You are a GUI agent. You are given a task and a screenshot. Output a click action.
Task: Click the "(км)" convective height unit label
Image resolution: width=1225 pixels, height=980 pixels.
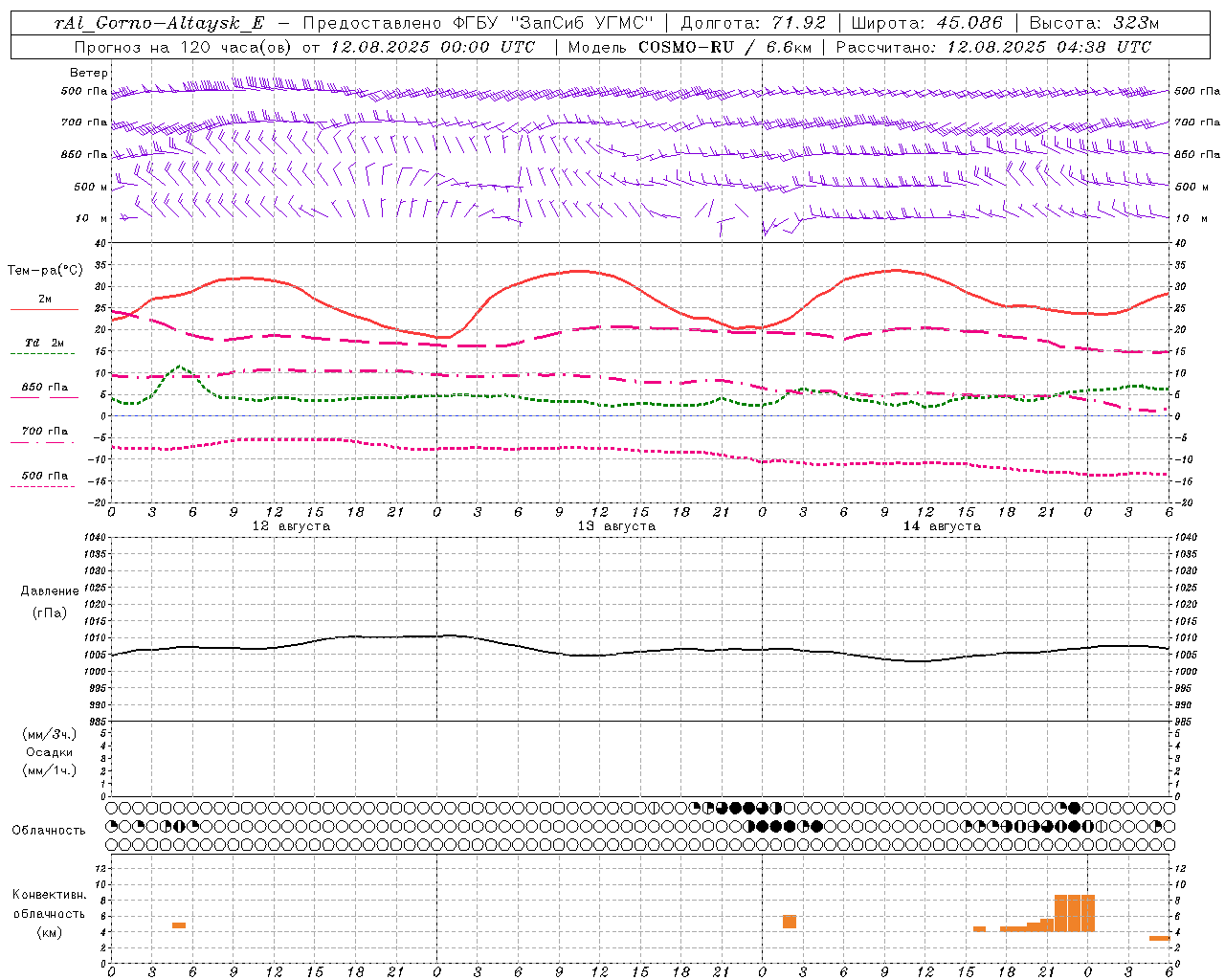(x=50, y=932)
